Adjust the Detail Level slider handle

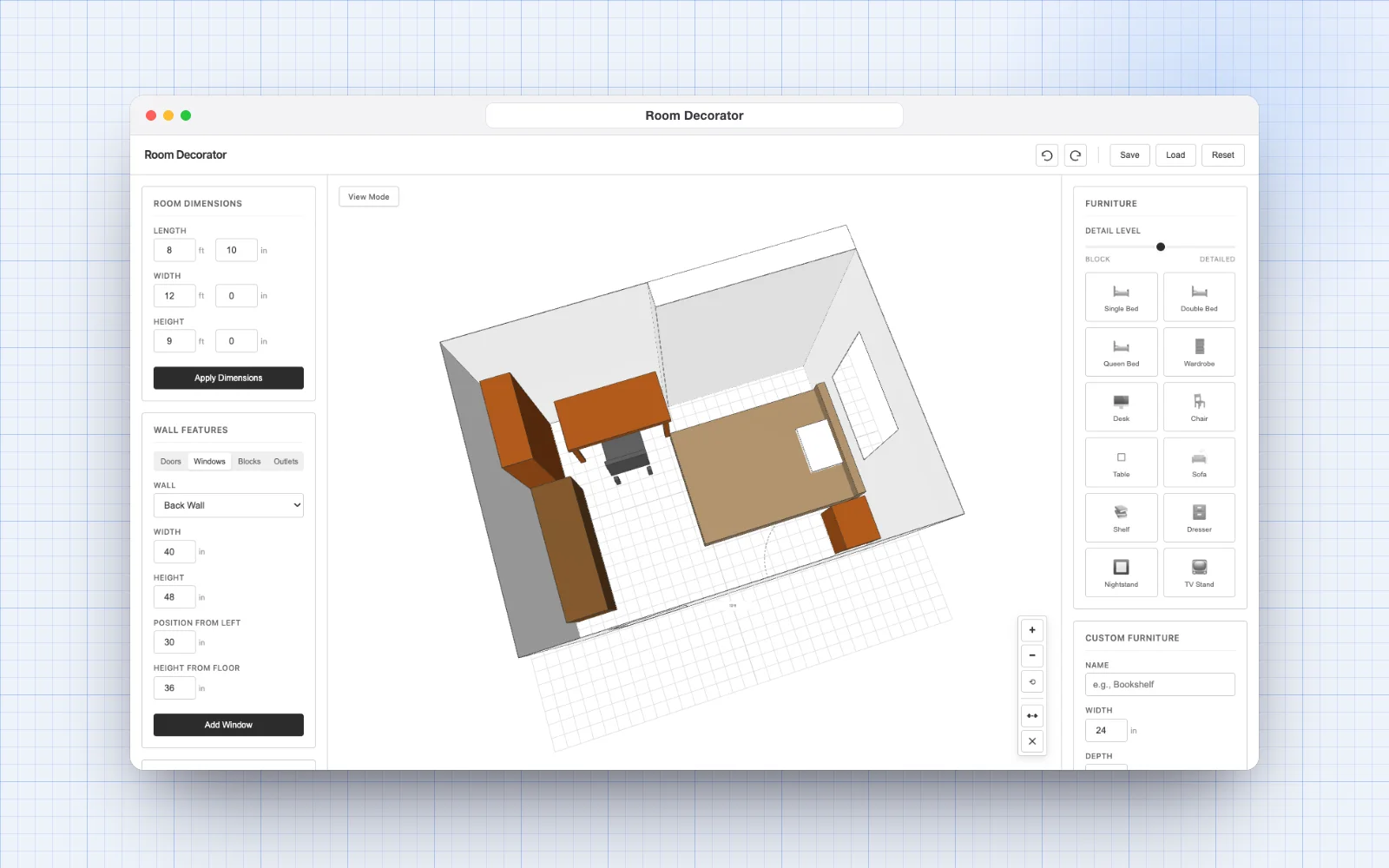pyautogui.click(x=1161, y=247)
